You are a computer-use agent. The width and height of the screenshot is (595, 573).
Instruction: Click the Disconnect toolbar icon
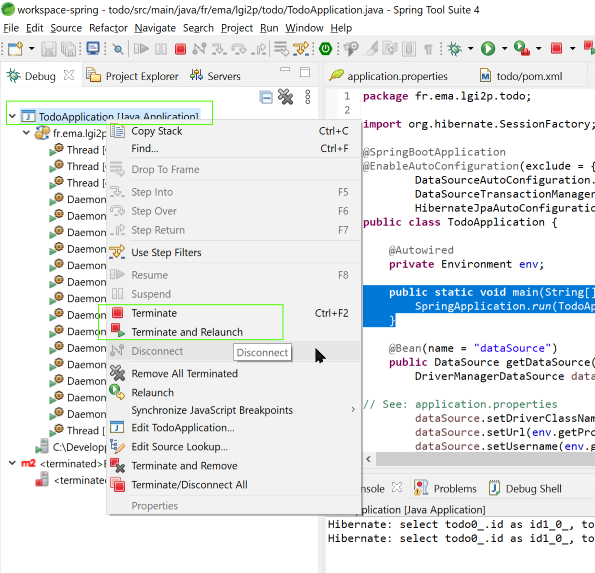click(x=200, y=49)
